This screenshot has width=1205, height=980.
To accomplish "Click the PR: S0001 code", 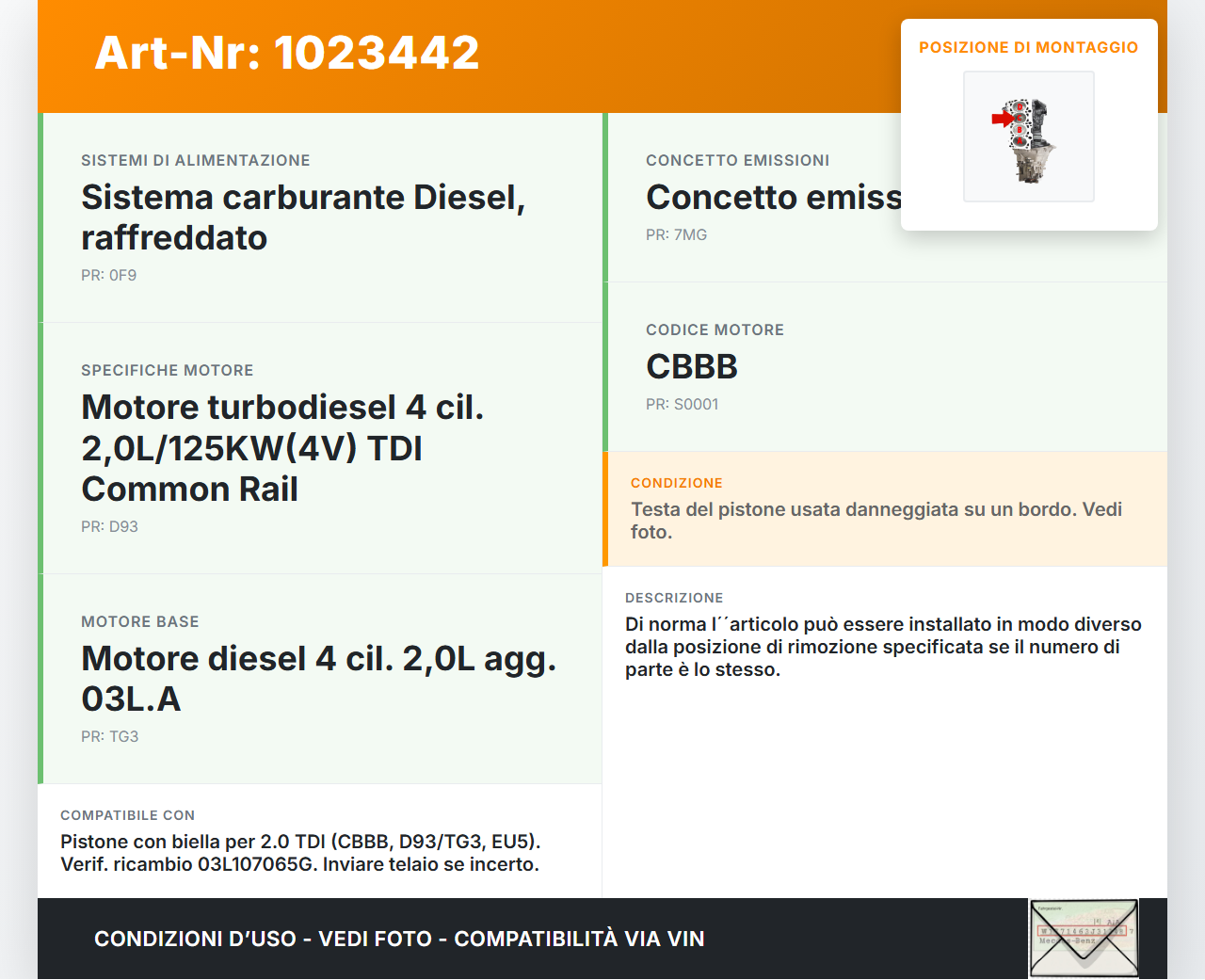I will pyautogui.click(x=682, y=404).
